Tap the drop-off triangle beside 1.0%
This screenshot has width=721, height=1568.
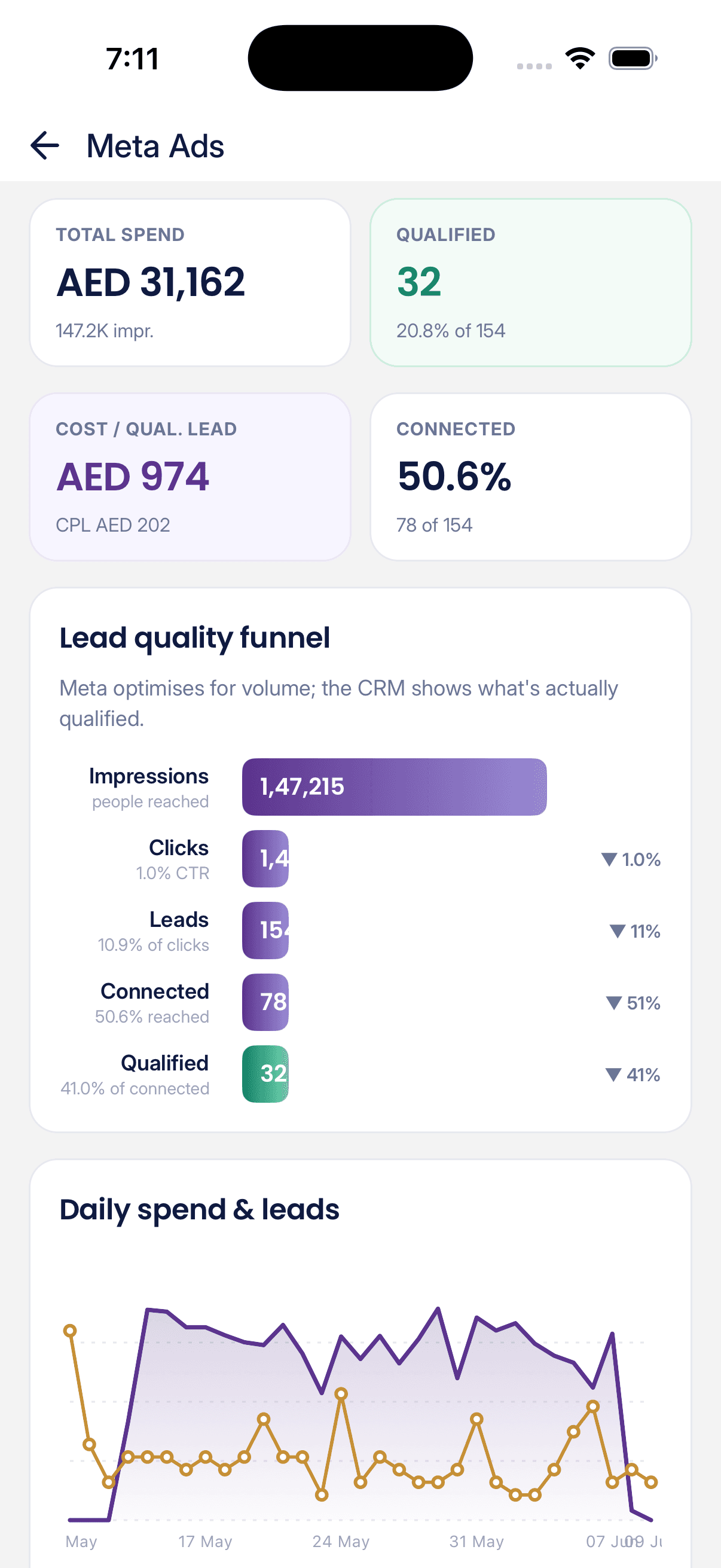pyautogui.click(x=609, y=859)
